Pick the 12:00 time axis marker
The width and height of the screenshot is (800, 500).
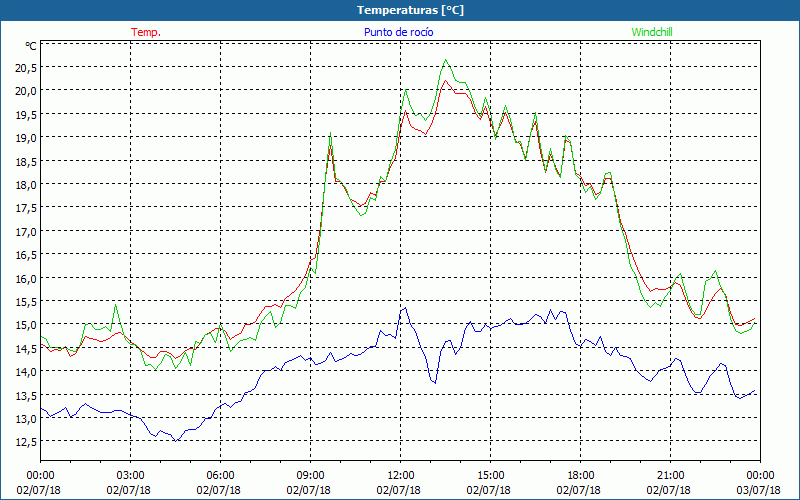(x=401, y=475)
